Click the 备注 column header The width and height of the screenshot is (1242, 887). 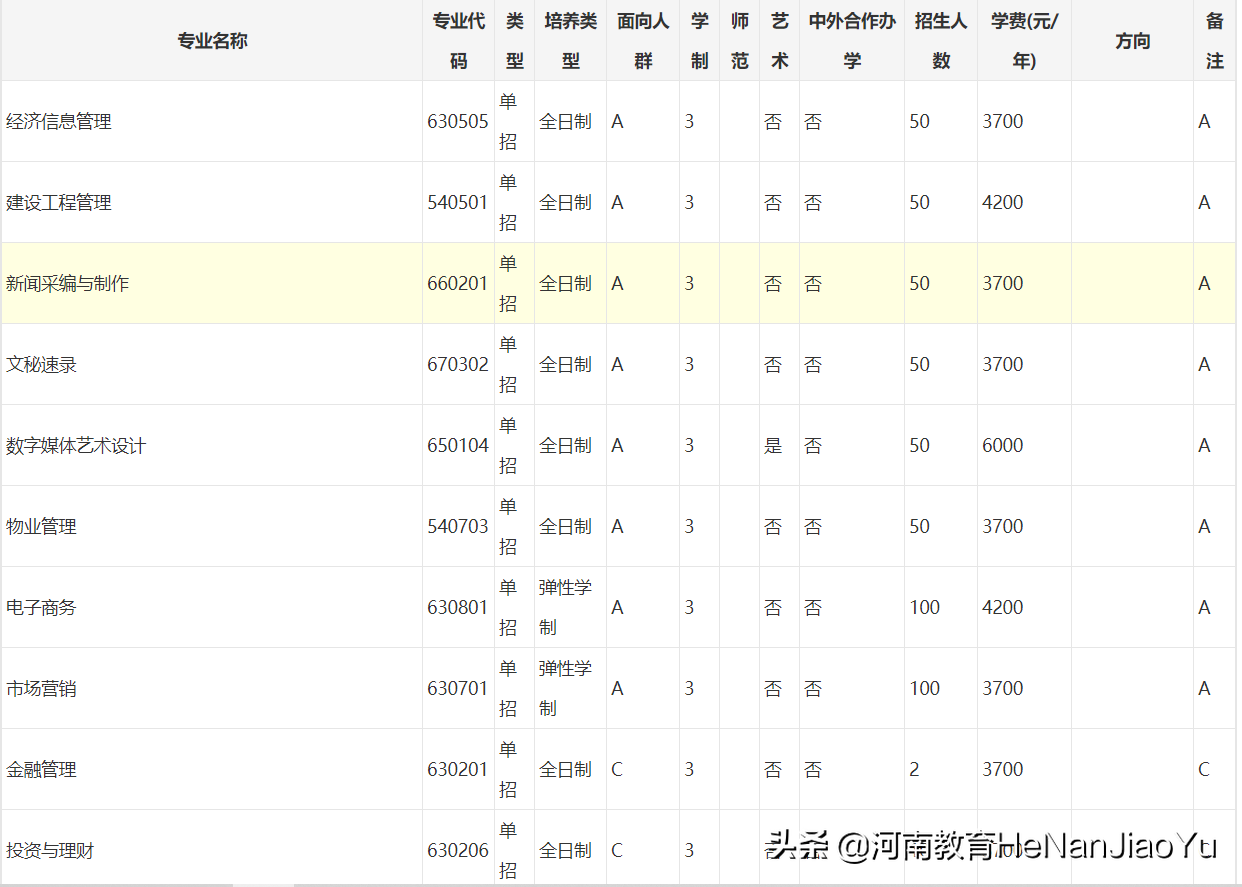[1214, 40]
